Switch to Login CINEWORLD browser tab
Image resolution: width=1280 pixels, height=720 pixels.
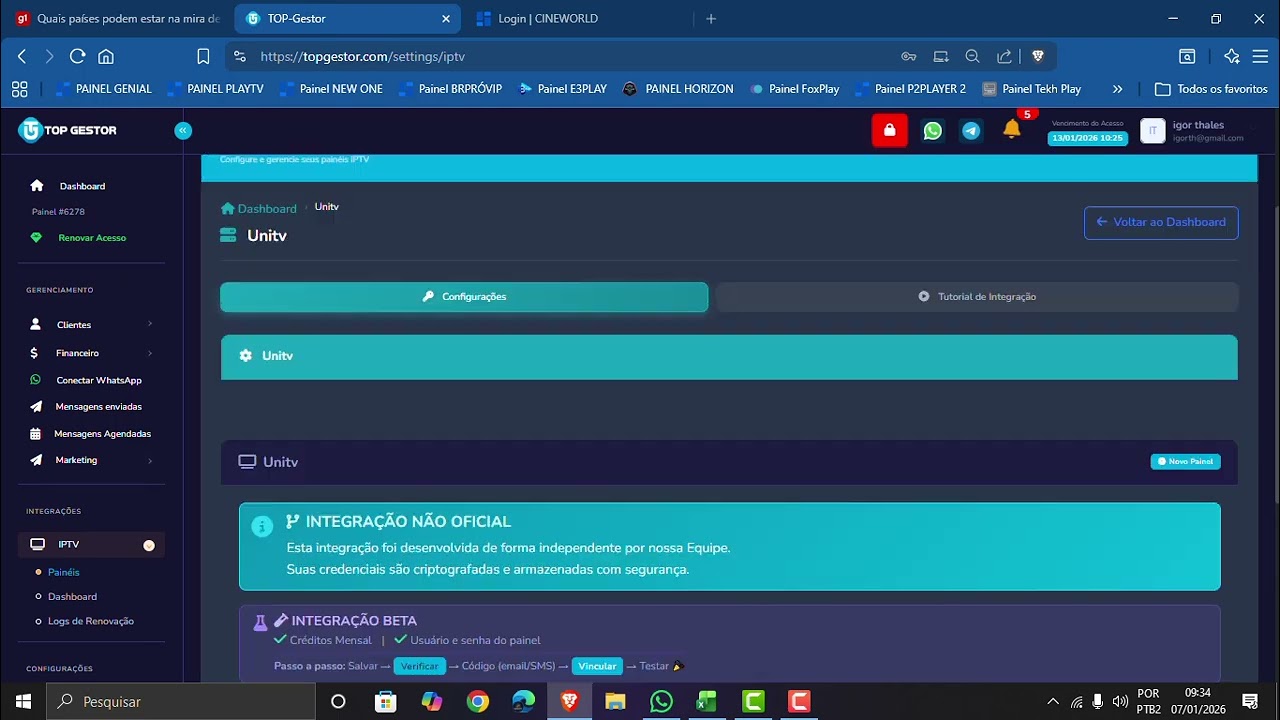[x=580, y=18]
